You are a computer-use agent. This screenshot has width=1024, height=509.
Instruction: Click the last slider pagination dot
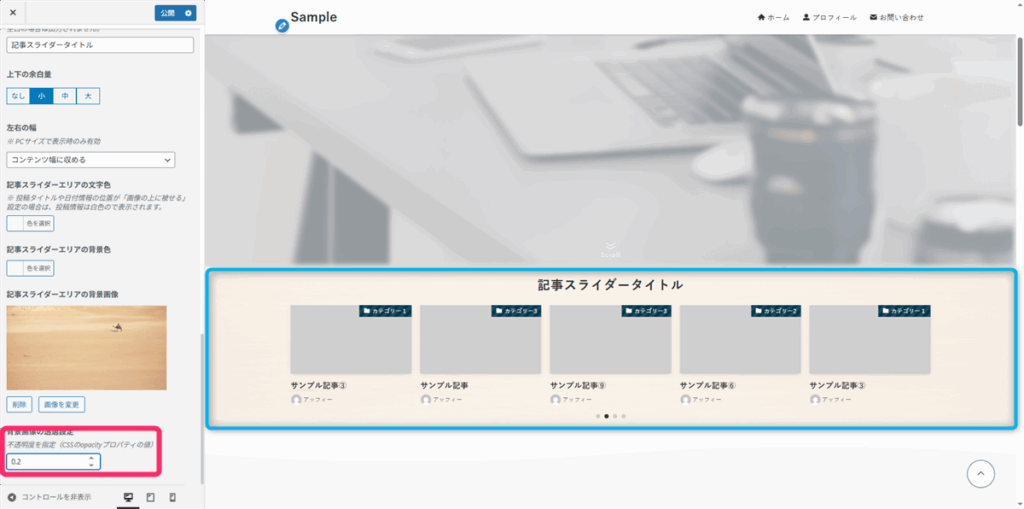point(624,416)
